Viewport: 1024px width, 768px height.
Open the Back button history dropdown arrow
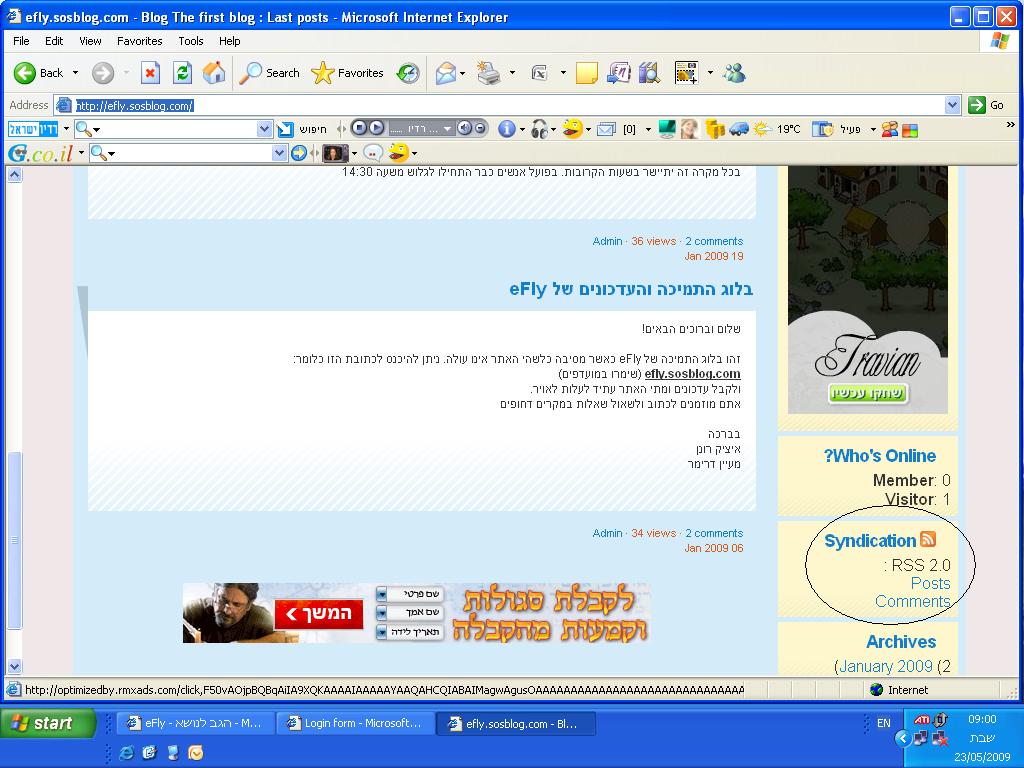(75, 72)
